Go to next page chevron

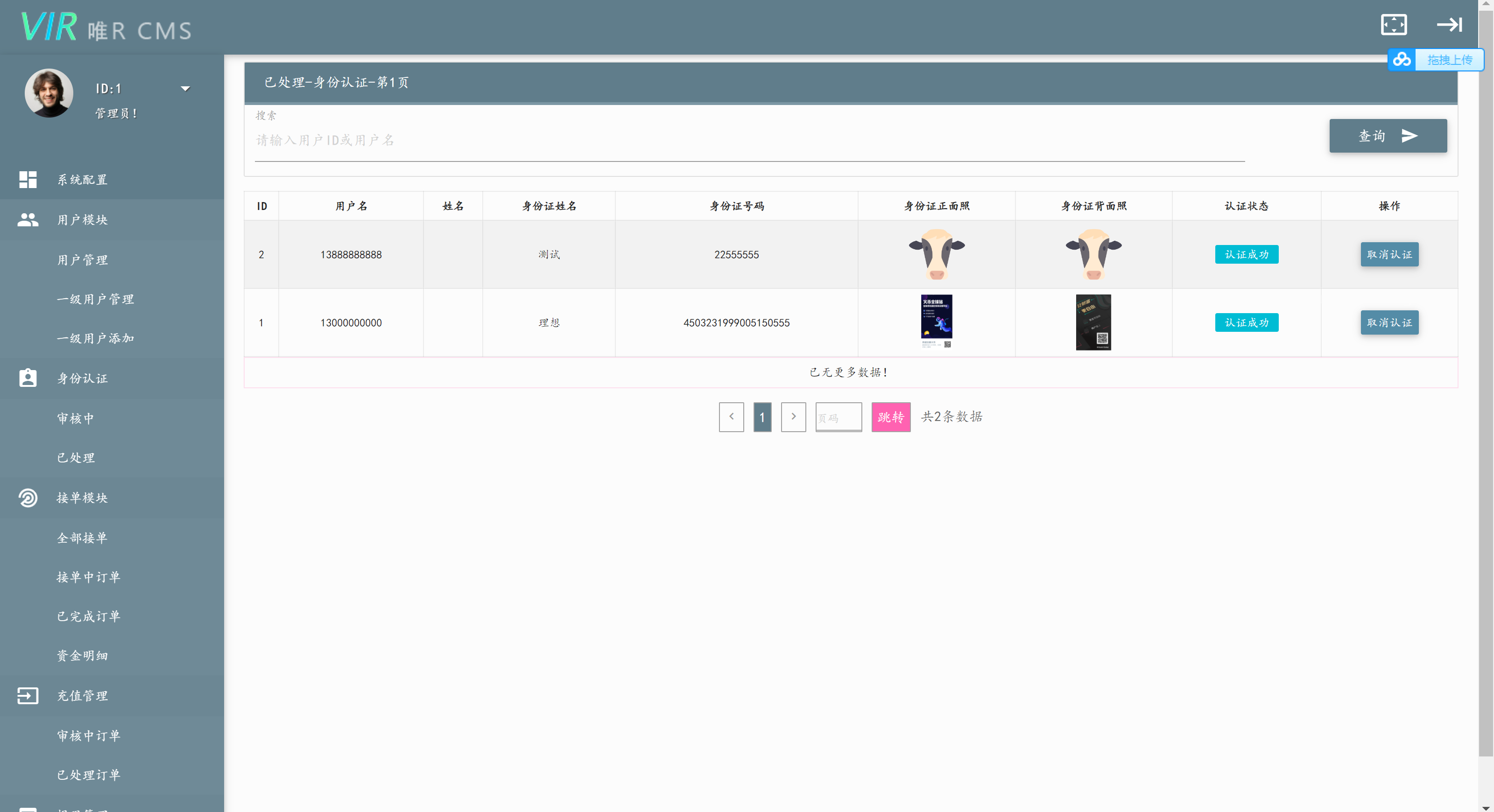pos(793,417)
